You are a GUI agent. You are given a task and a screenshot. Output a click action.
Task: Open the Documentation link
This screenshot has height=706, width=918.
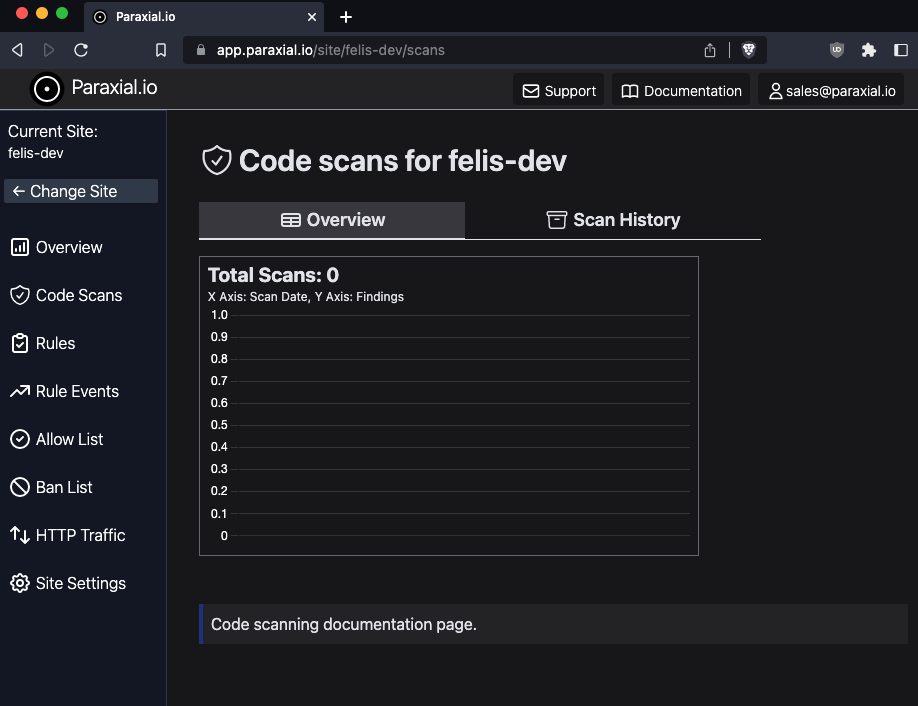click(x=681, y=91)
